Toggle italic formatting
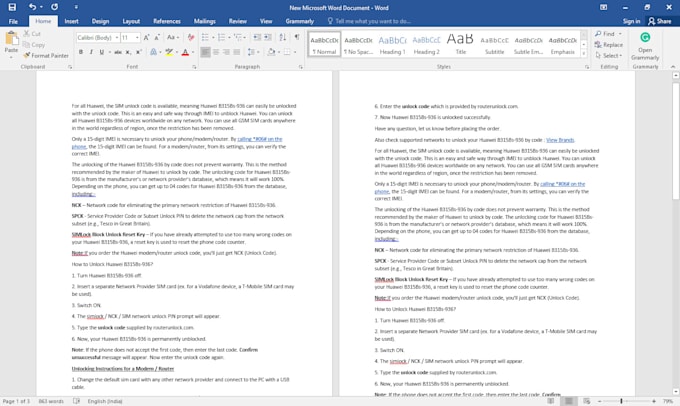 tap(91, 52)
